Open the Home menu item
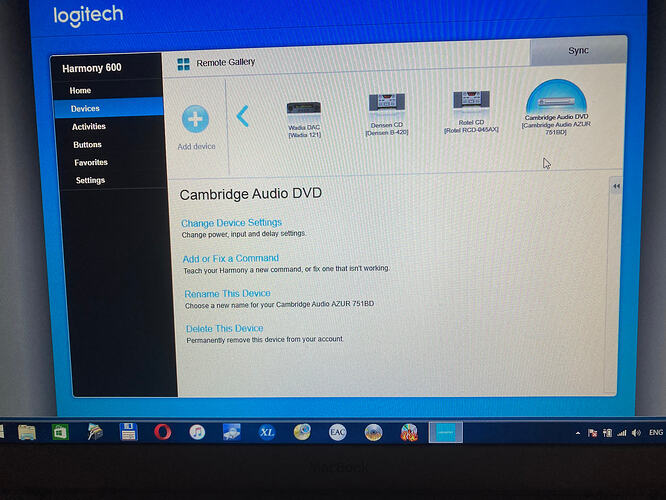 [80, 90]
